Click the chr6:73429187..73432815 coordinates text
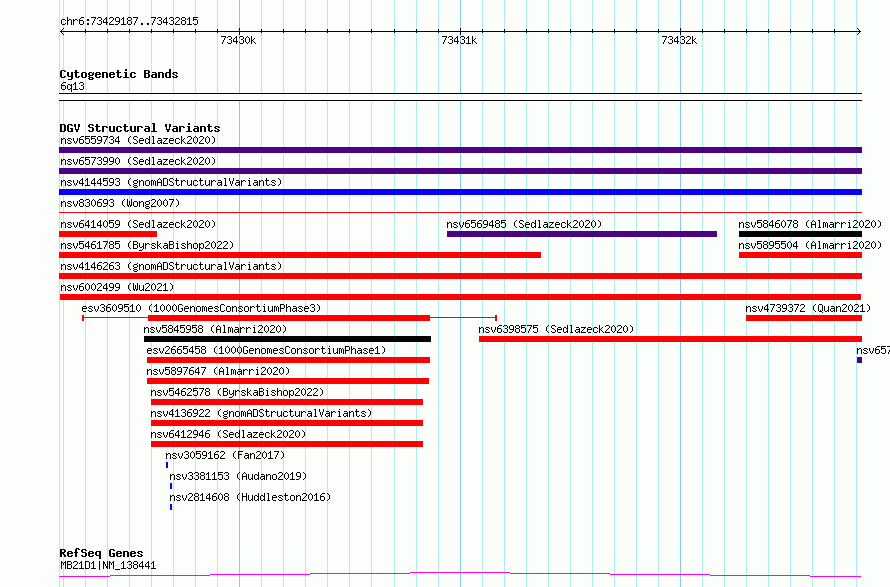Image resolution: width=890 pixels, height=587 pixels. [x=129, y=22]
